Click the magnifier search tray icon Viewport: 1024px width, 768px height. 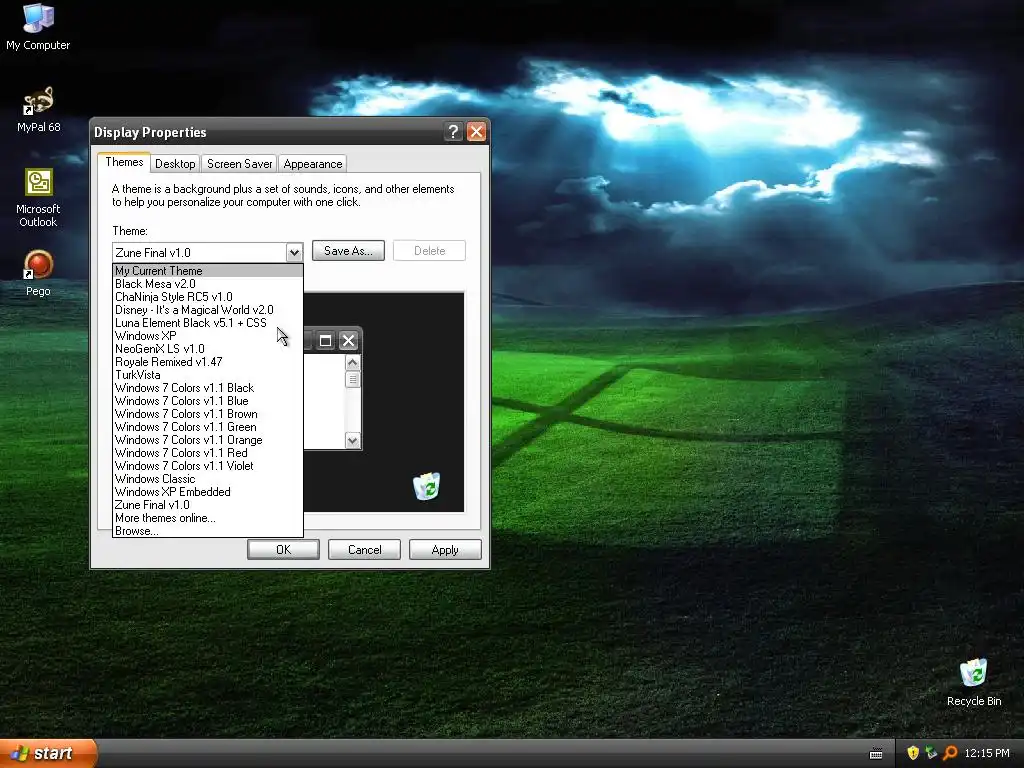[x=950, y=753]
